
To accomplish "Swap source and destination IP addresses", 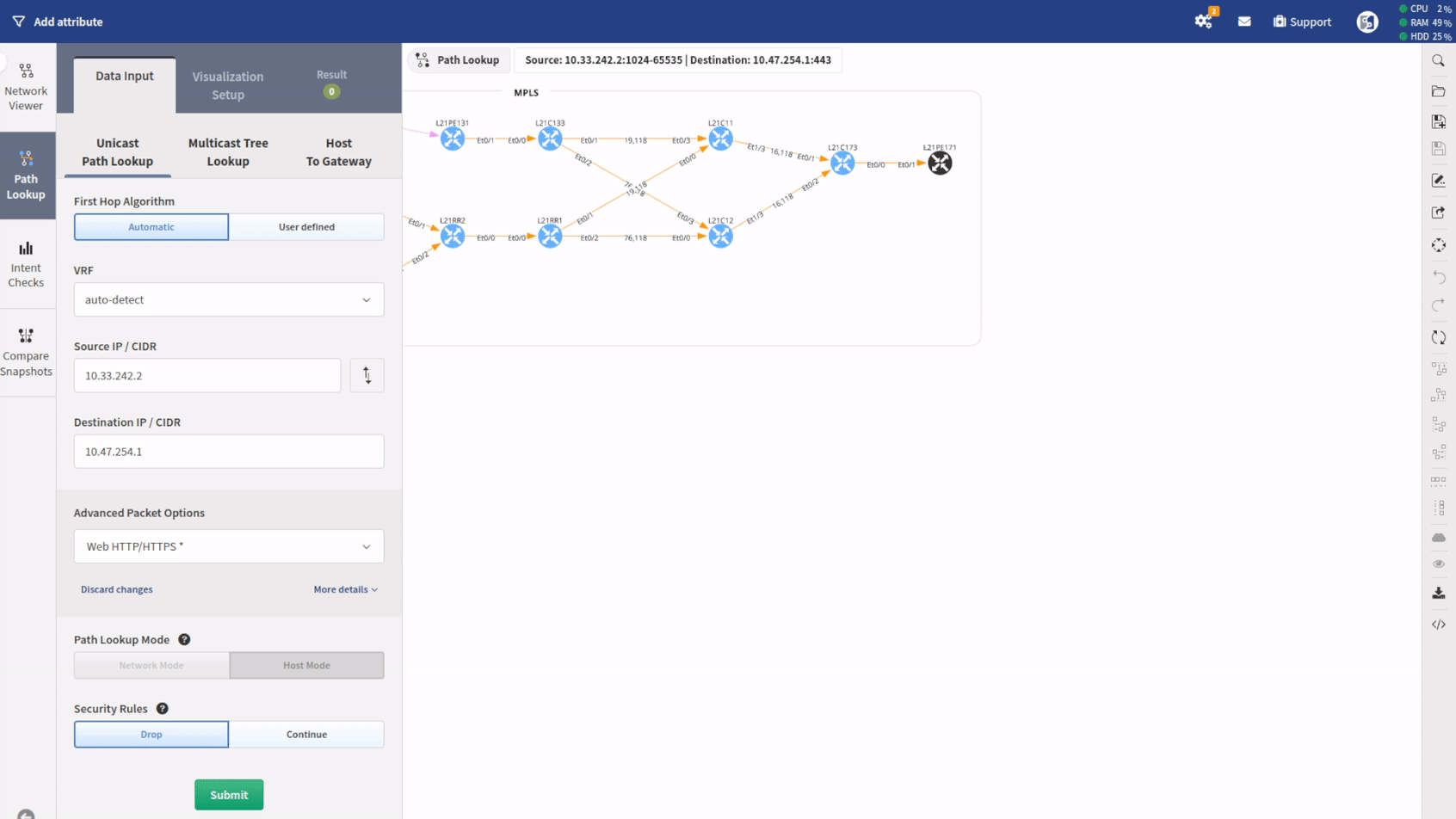I will [367, 376].
